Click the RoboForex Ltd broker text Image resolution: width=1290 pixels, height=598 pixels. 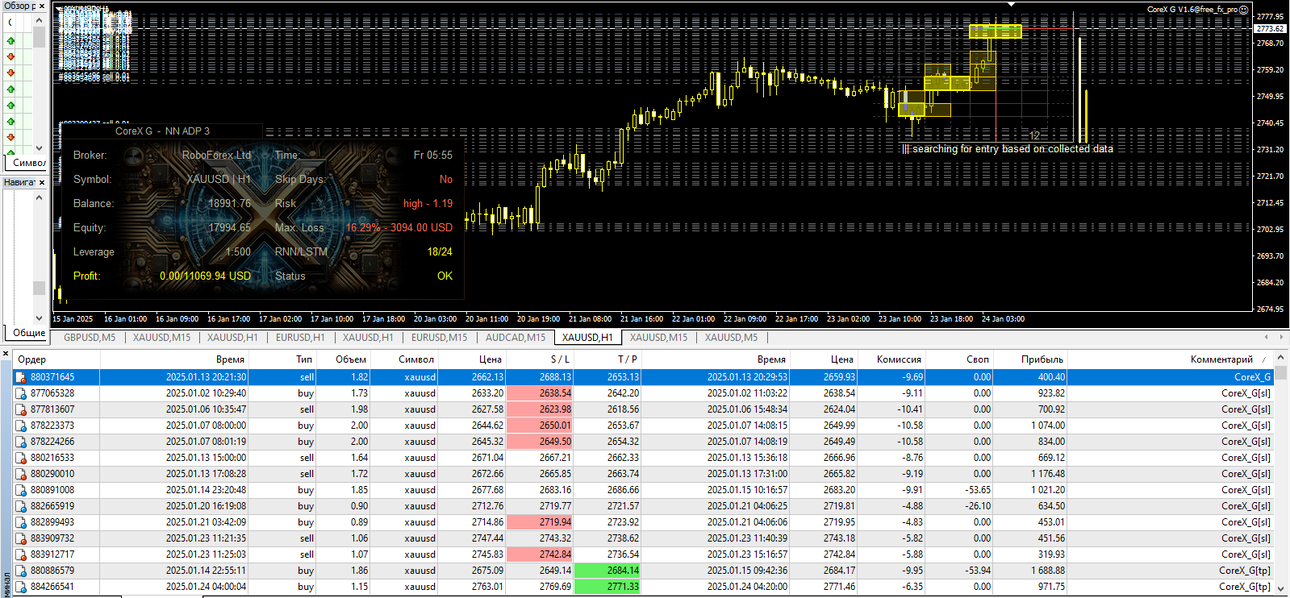pyautogui.click(x=217, y=155)
